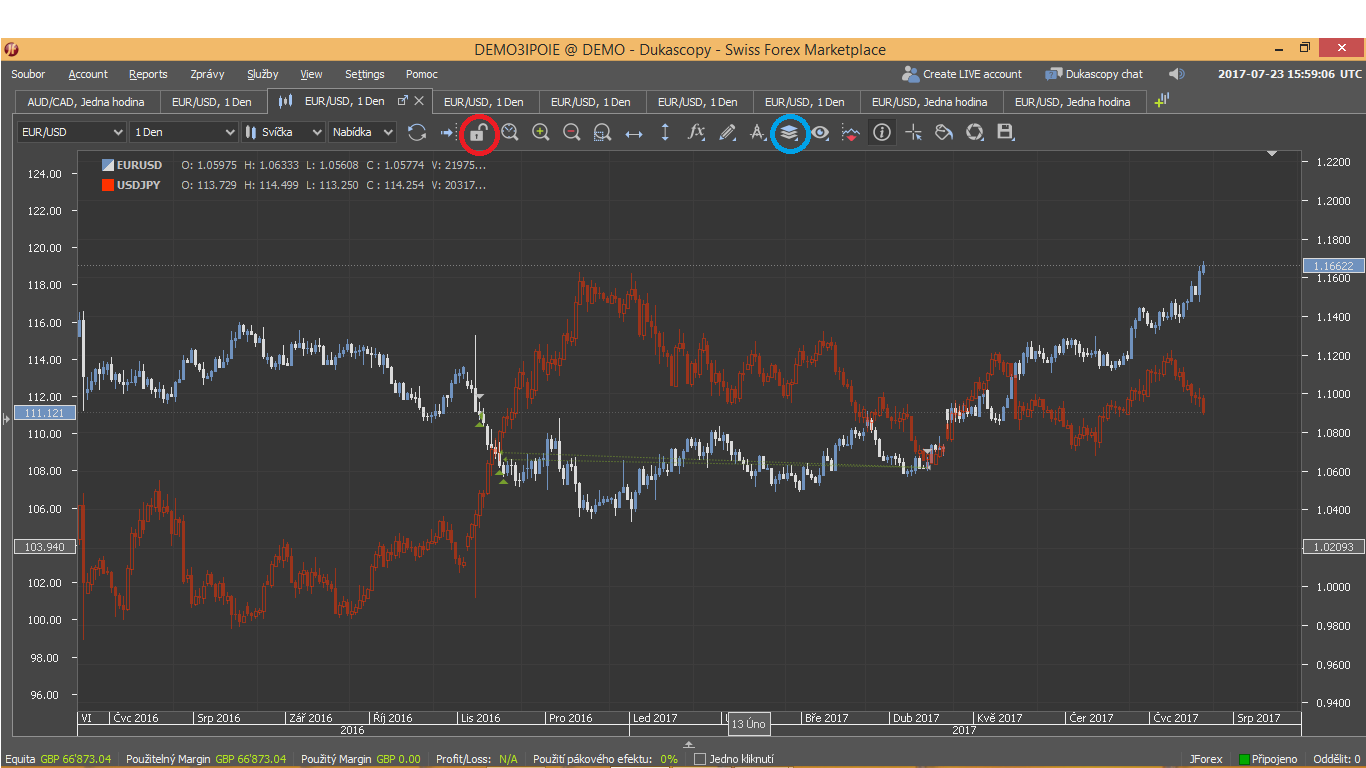Screen dimensions: 1366x768
Task: Check the Jedno kliknutí checkbox
Action: coord(700,759)
